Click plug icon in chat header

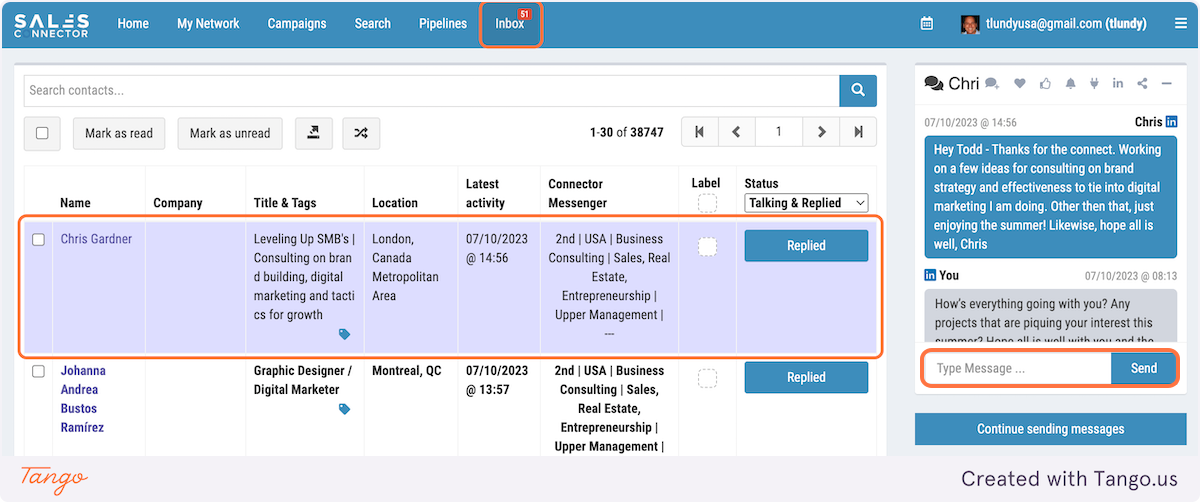[1094, 84]
